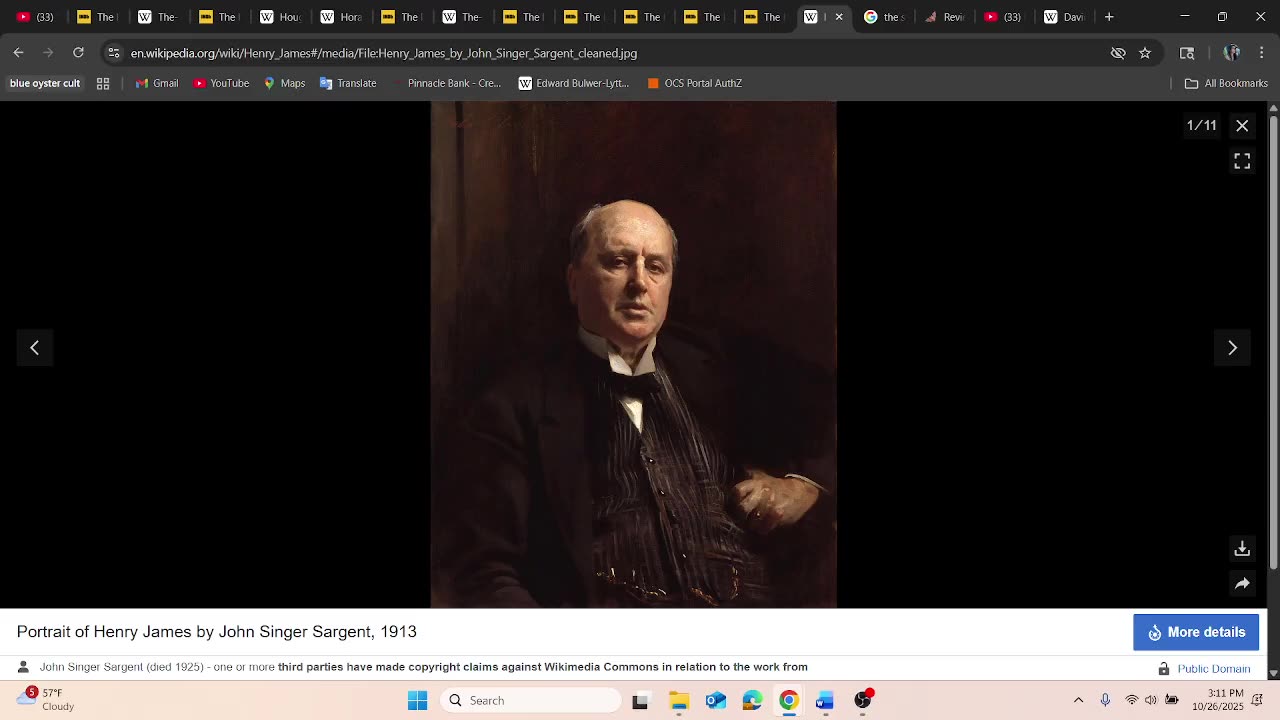
Task: Switch to the 'Hora' Wikipedia tab
Action: (x=340, y=17)
